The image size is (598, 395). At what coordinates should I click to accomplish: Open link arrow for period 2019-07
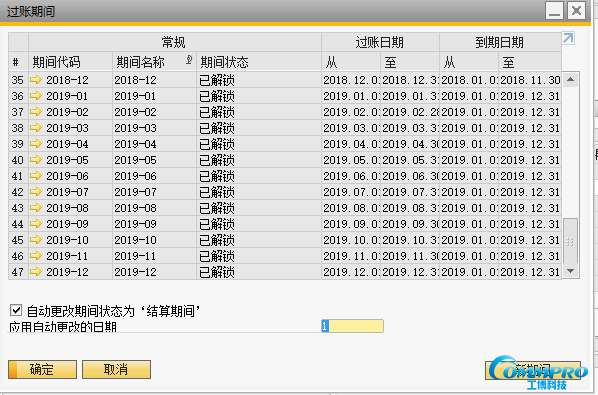coord(36,192)
